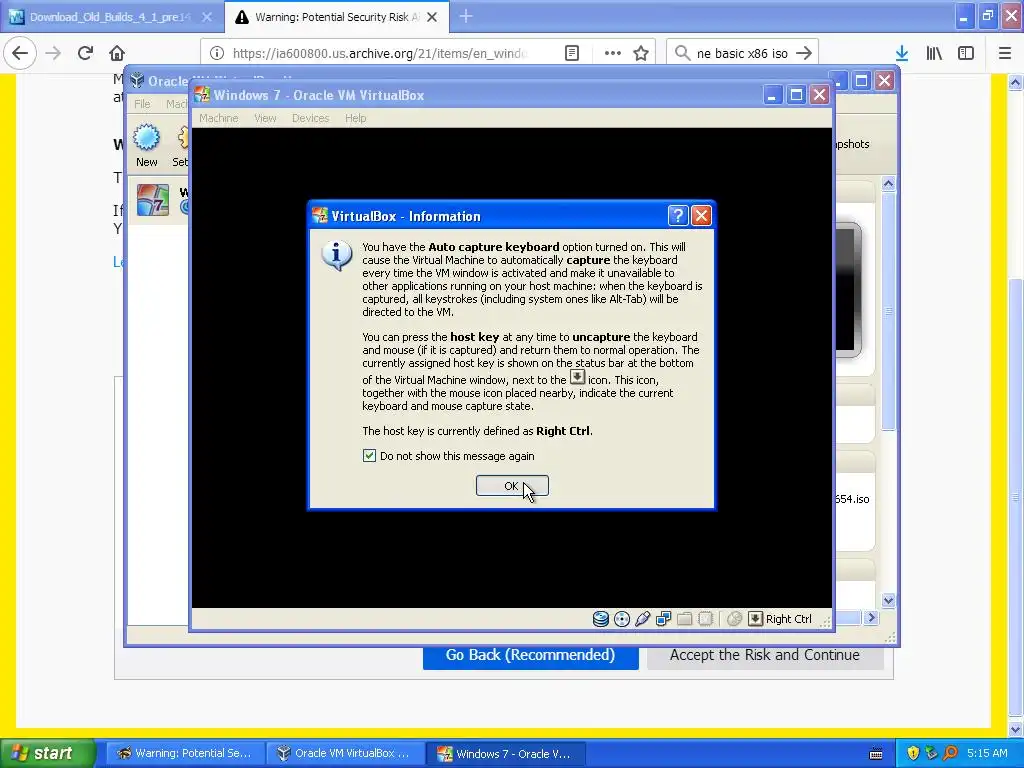Viewport: 1024px width, 768px height.
Task: Switch to Firefox 'Warning: Potential Se...' taskbar item
Action: point(184,753)
